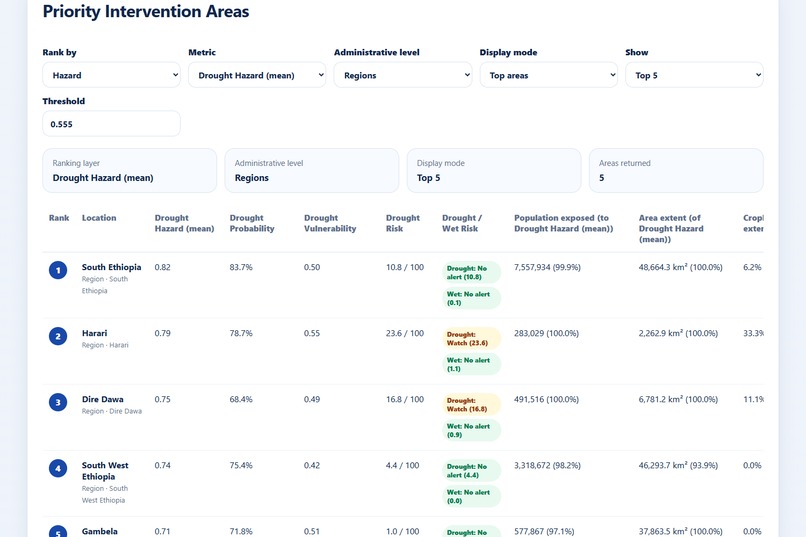Click Dire Dawa vulnerability value 0.49
806x537 pixels.
pos(312,399)
